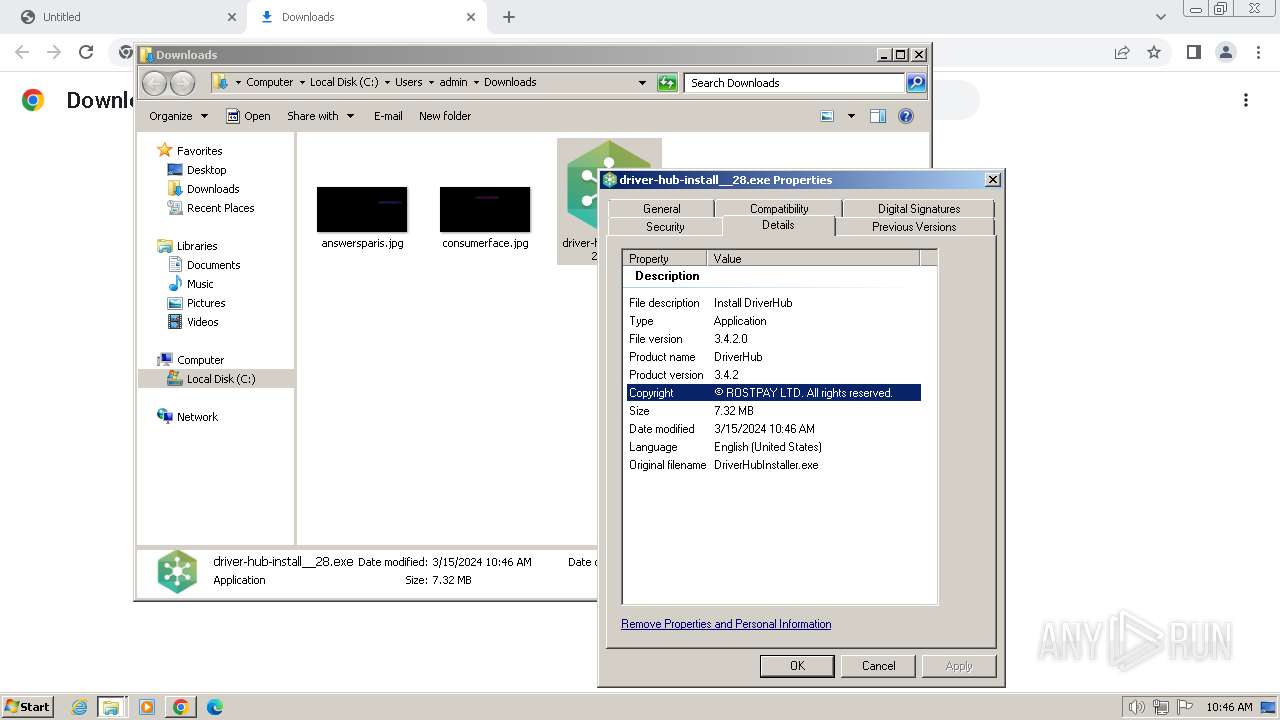The image size is (1280, 720).
Task: Click the New folder button
Action: (x=445, y=116)
